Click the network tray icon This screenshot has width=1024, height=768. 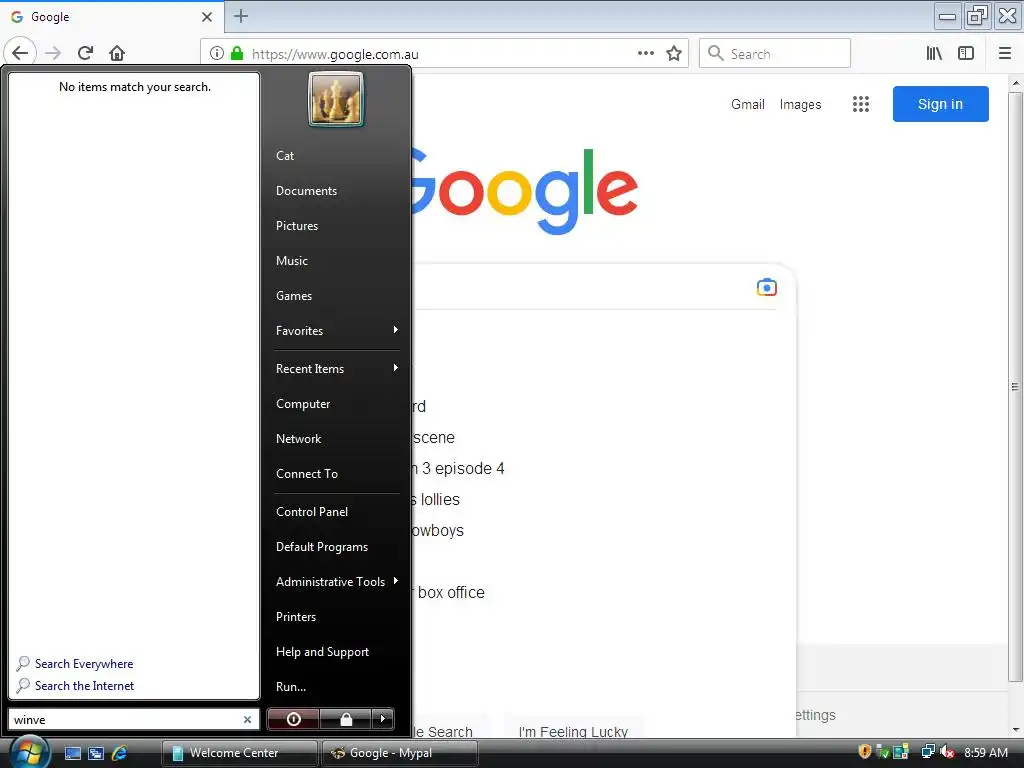(x=927, y=752)
